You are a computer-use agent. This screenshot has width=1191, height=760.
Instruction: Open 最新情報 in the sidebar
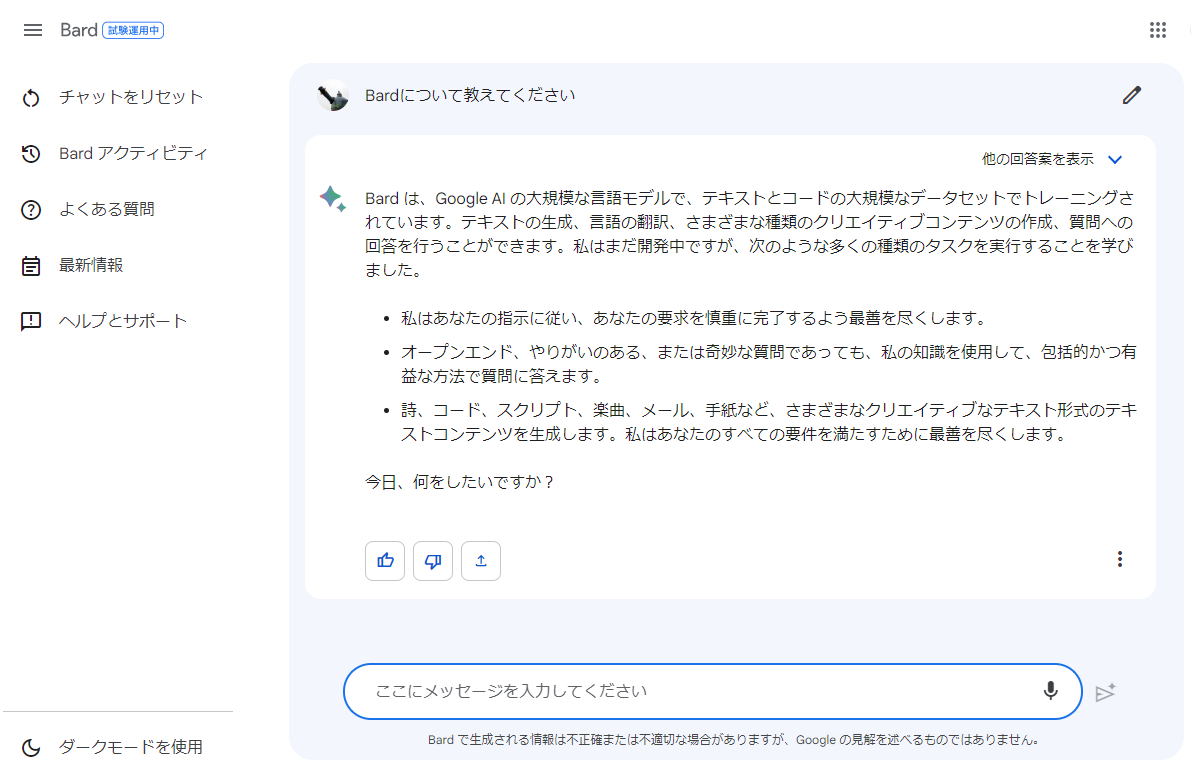91,265
